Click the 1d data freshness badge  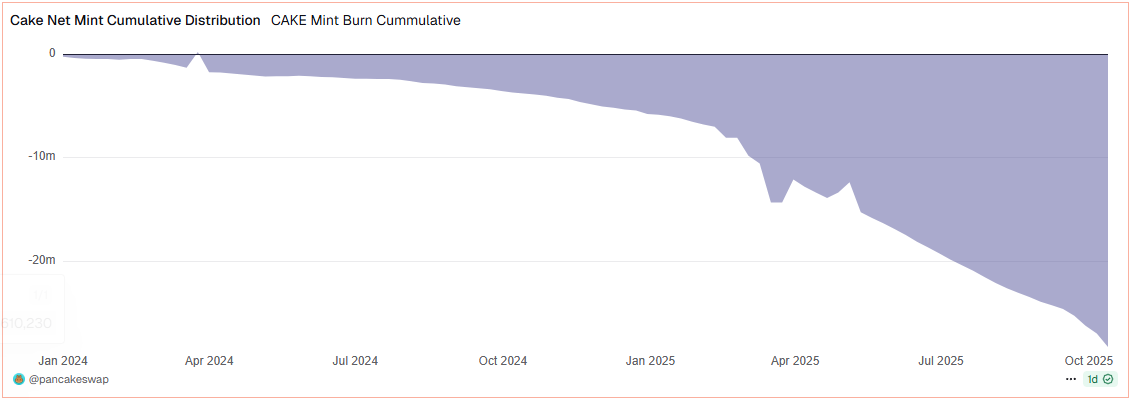click(x=1093, y=380)
